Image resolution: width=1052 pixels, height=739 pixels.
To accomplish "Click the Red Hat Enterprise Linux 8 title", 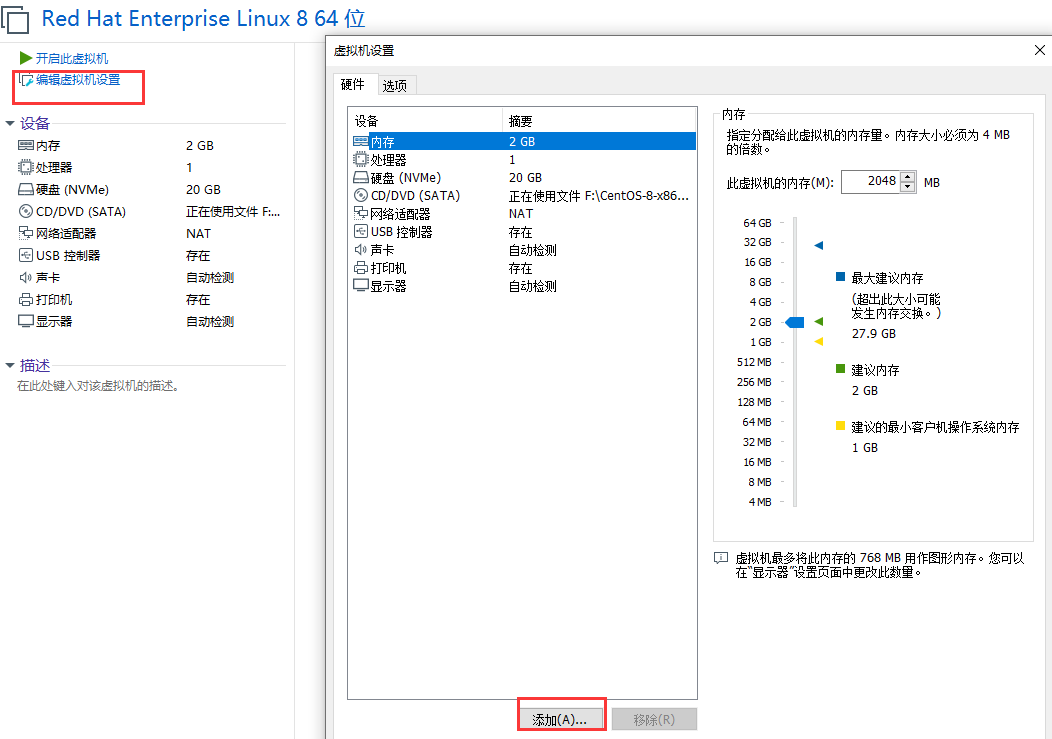I will tap(203, 18).
